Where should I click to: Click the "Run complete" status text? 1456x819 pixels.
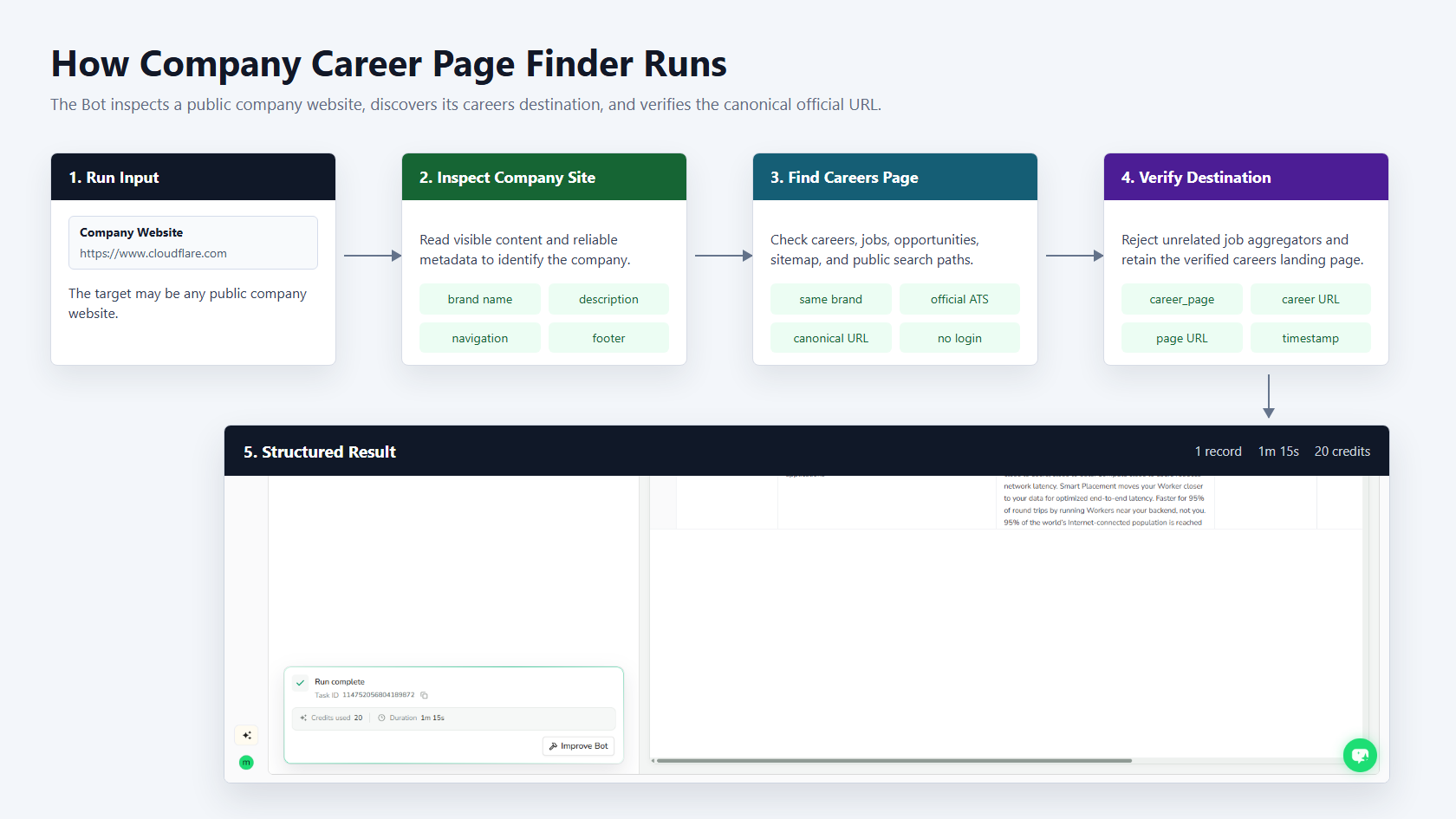click(x=340, y=682)
